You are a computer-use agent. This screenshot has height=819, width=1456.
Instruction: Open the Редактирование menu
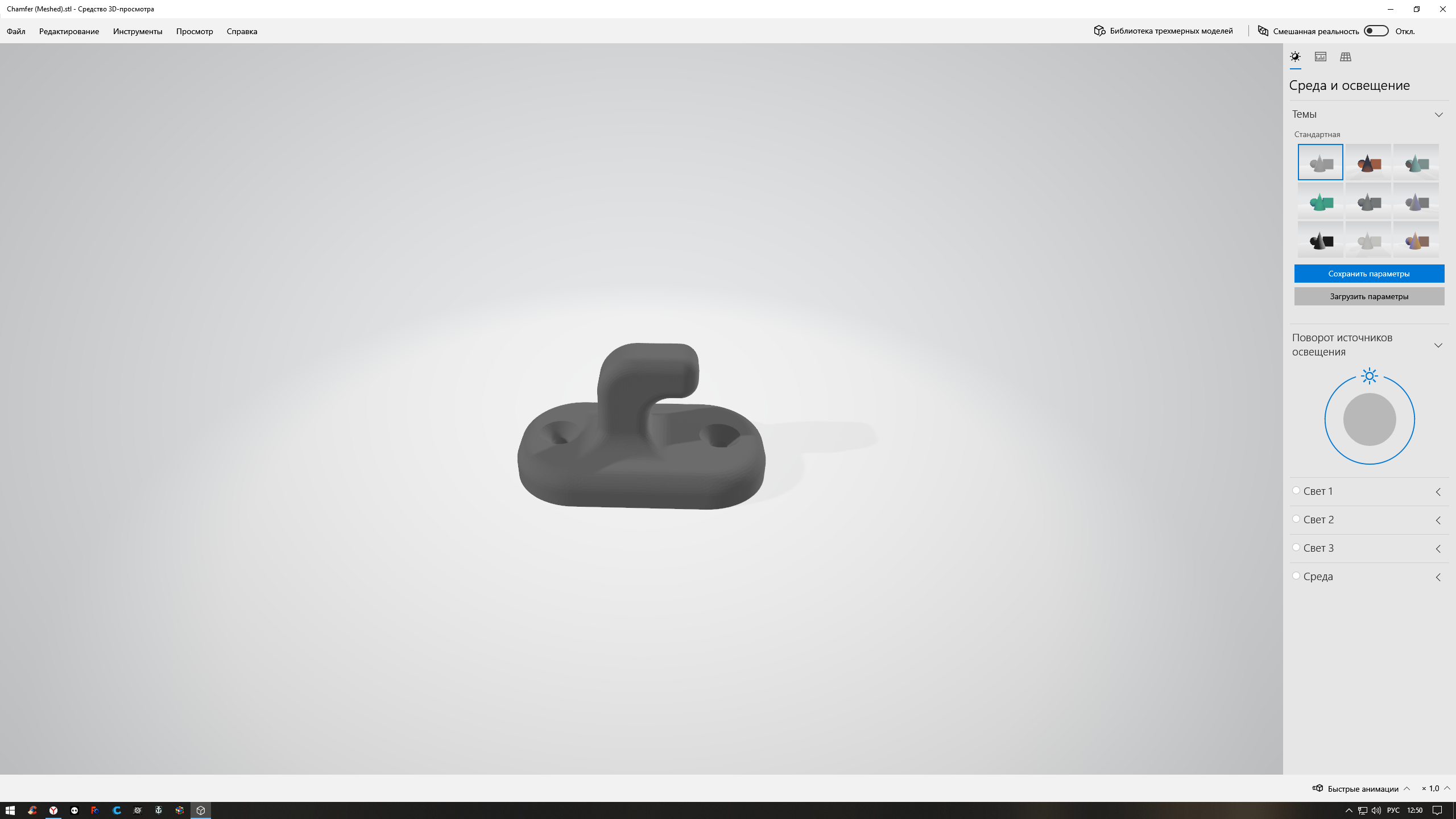(x=69, y=31)
